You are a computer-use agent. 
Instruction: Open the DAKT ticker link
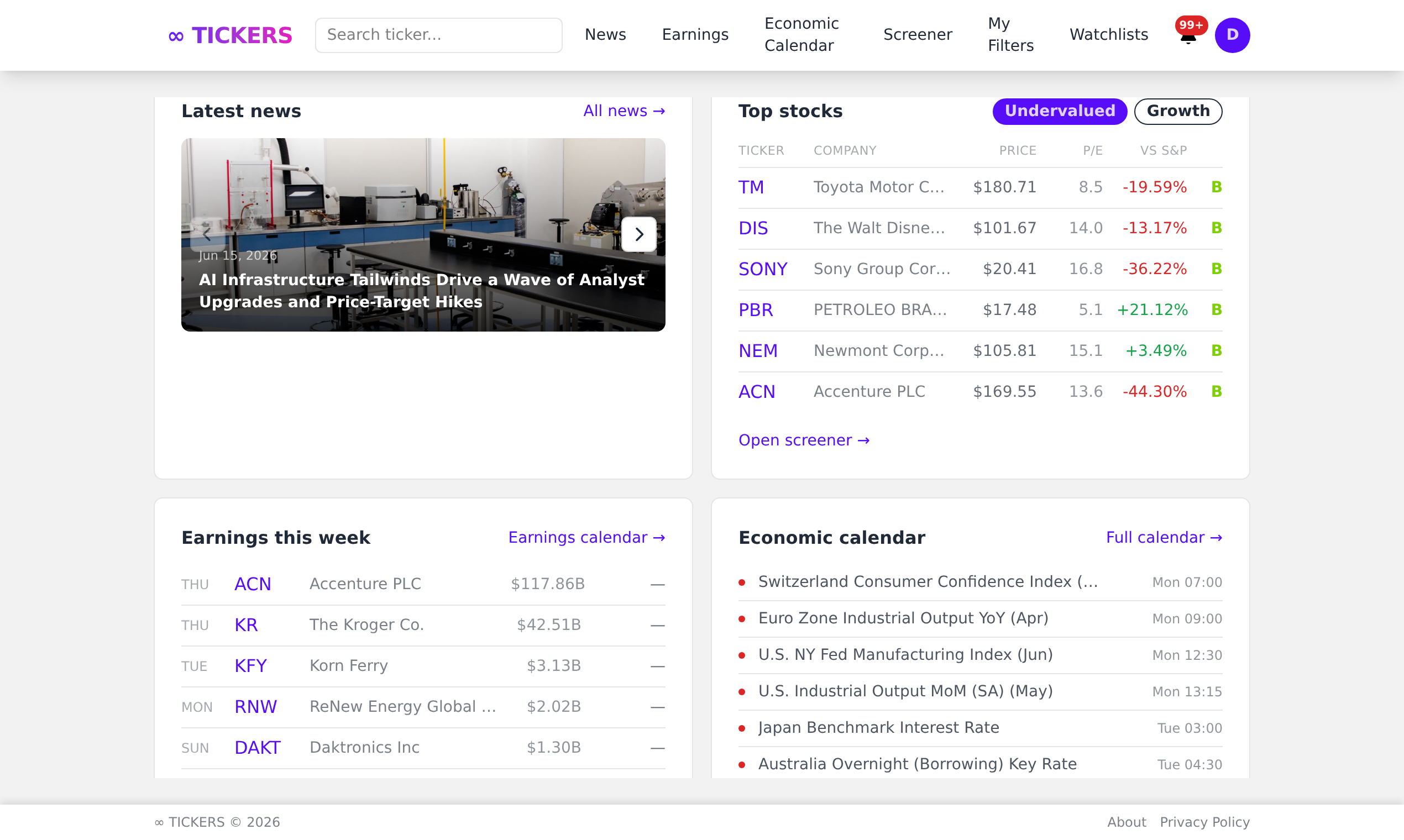(x=257, y=748)
